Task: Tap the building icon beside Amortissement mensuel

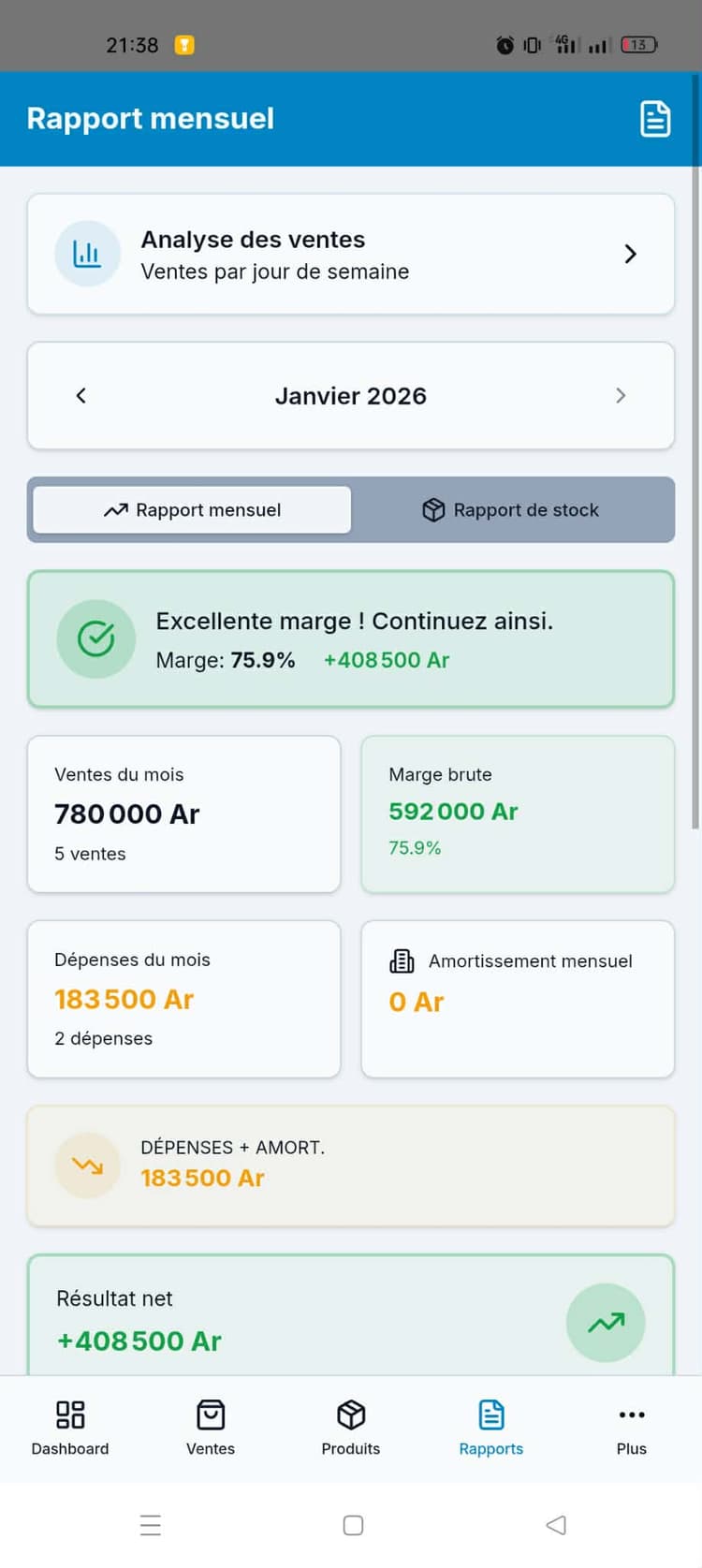Action: click(402, 961)
